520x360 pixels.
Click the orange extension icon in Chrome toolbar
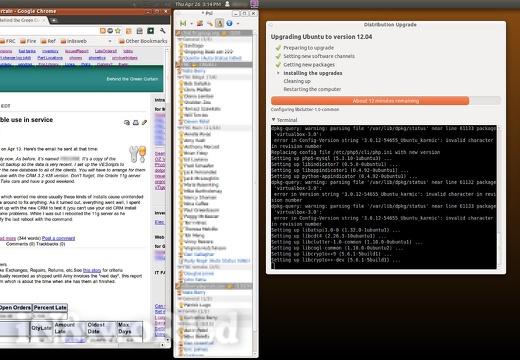coord(129,31)
